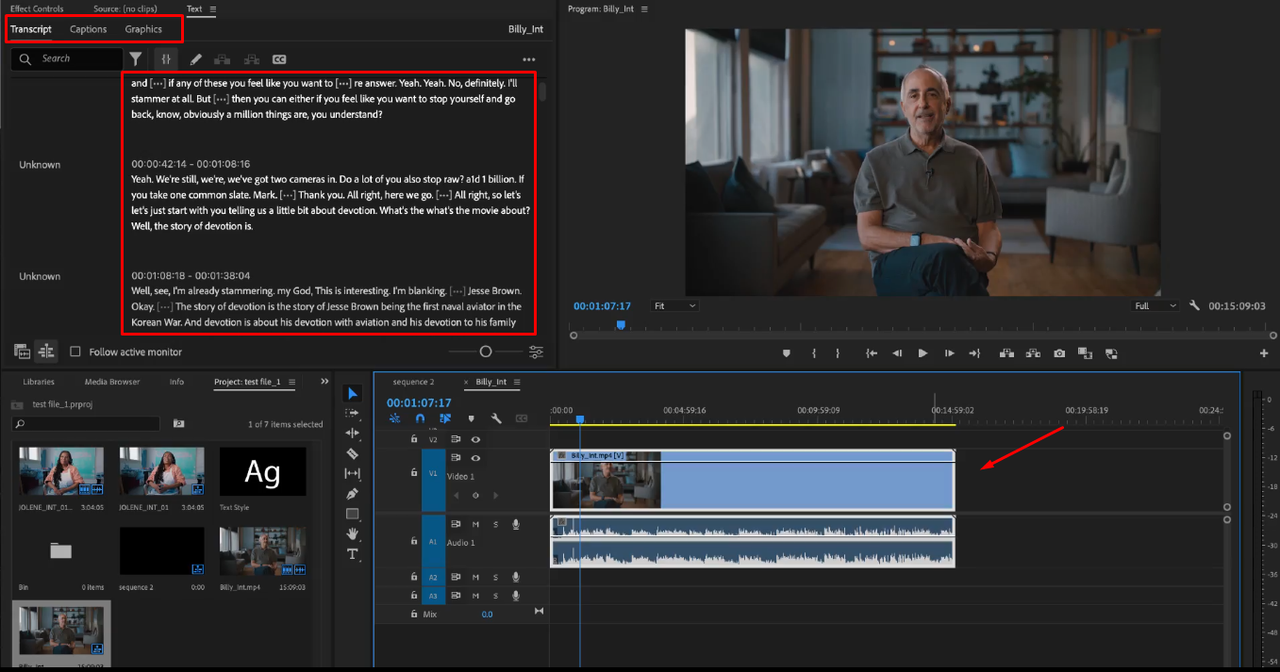
Task: Click Program monitor playhead marker
Action: coord(621,325)
